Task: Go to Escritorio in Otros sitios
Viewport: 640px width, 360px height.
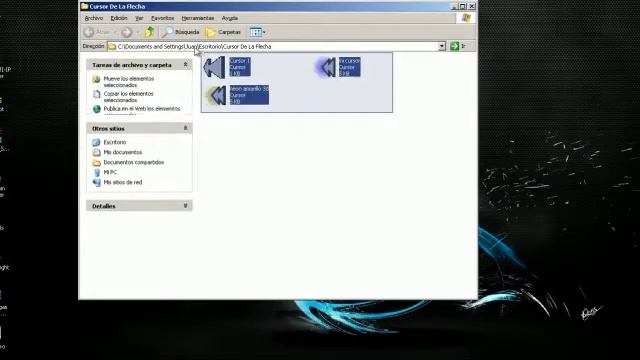Action: coord(115,142)
